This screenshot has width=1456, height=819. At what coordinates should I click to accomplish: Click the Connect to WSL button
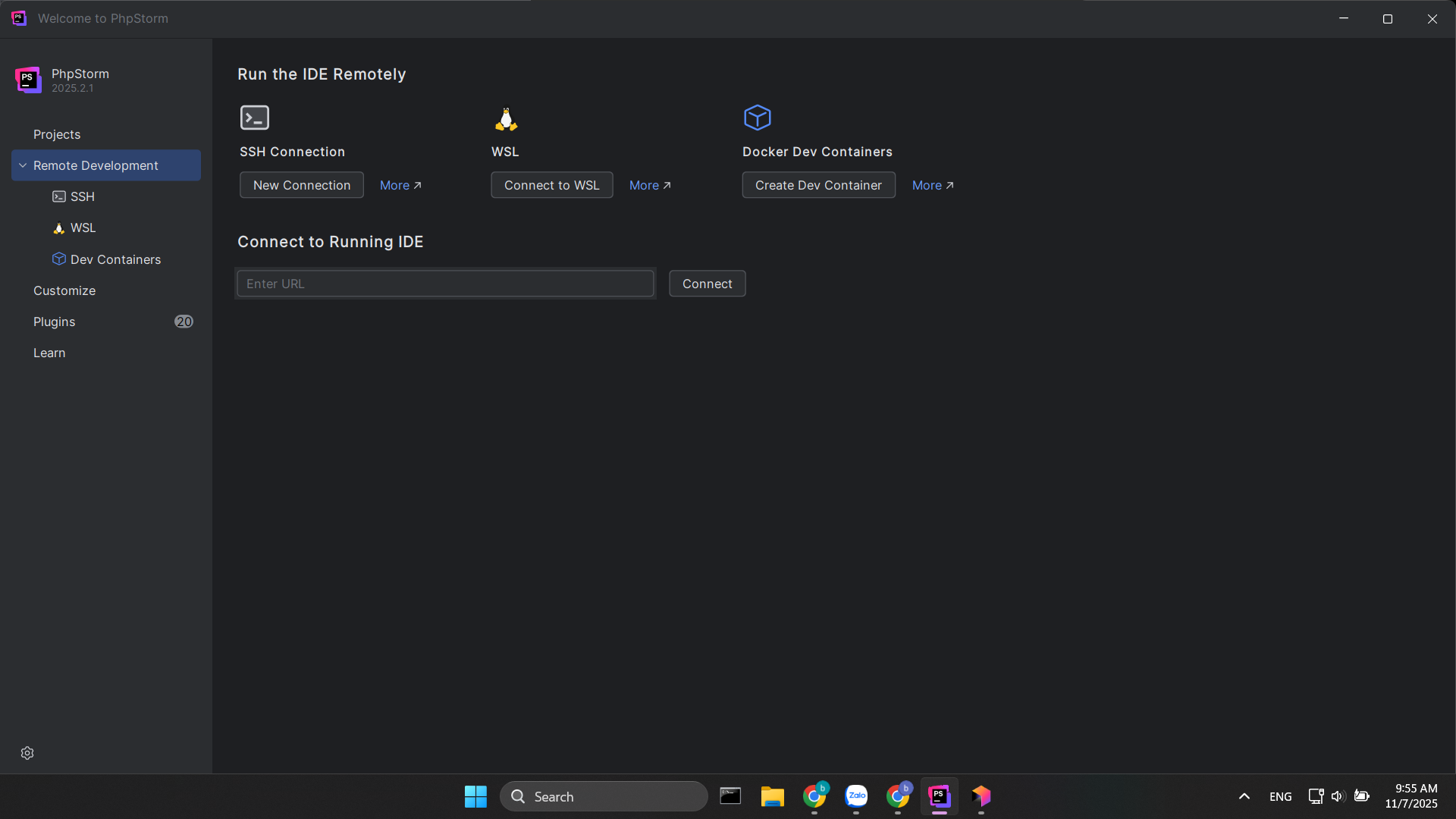pyautogui.click(x=551, y=185)
